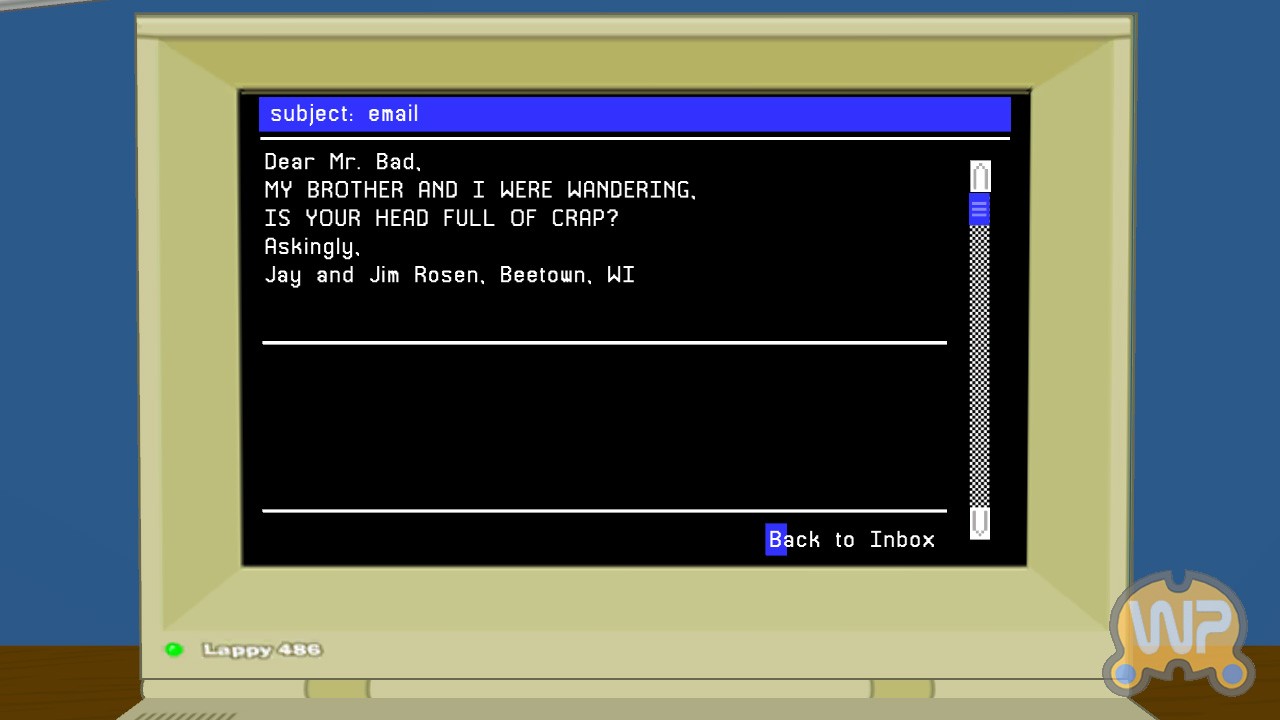
Task: Click 'MY BROTHER AND I WERE WANDERING' line
Action: (480, 190)
